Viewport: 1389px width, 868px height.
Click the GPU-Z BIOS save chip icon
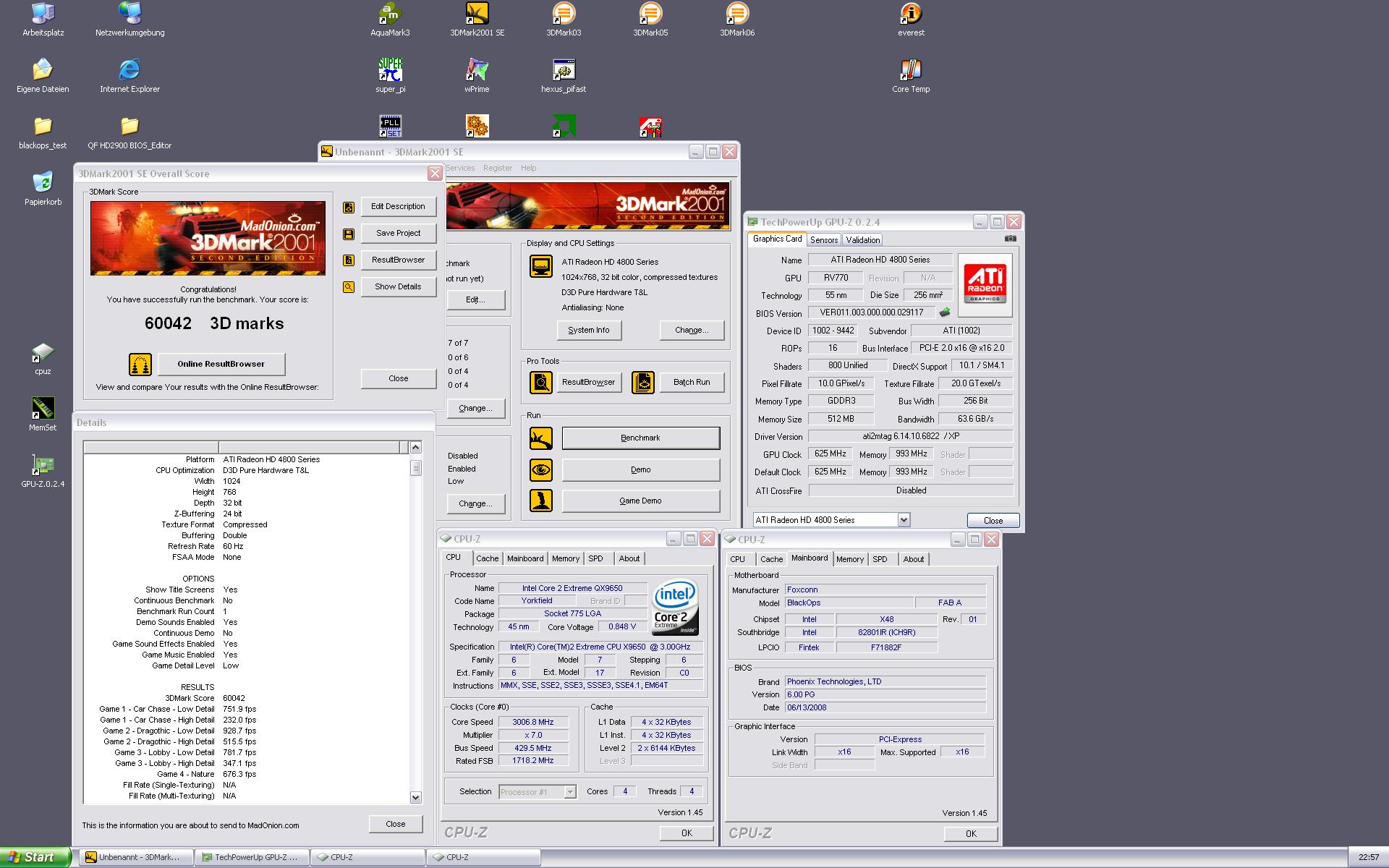click(944, 312)
